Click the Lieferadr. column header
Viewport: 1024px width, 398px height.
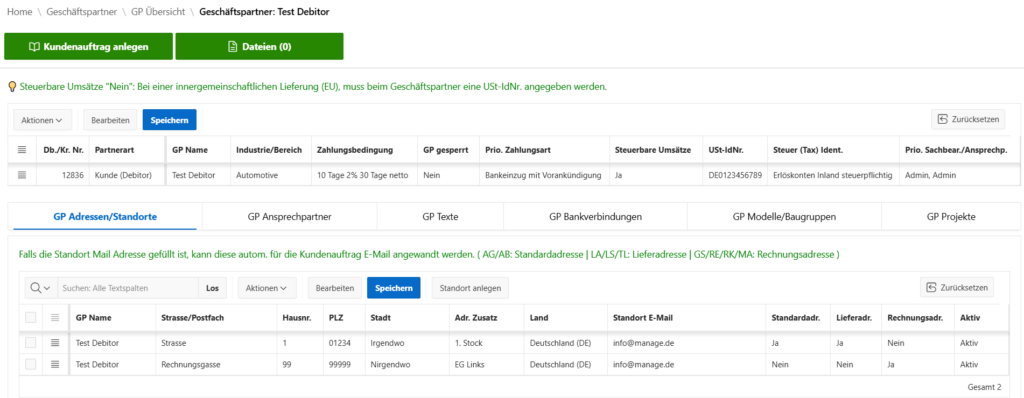(854, 318)
